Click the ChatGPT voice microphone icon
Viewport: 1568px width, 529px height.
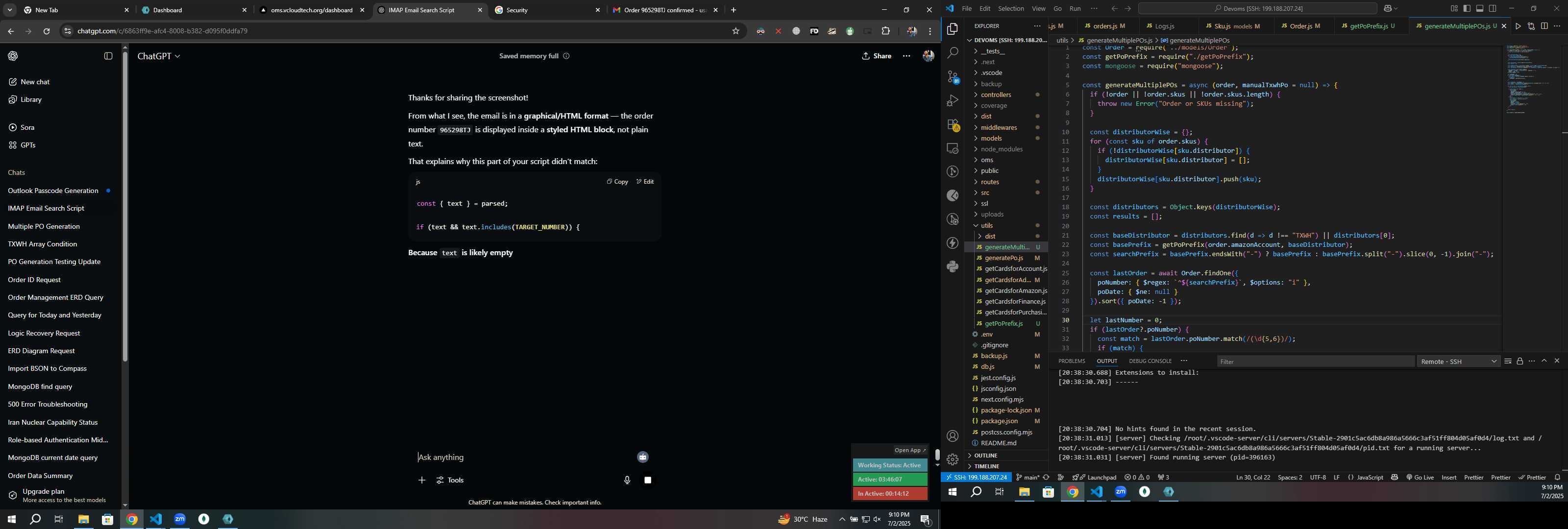627,481
